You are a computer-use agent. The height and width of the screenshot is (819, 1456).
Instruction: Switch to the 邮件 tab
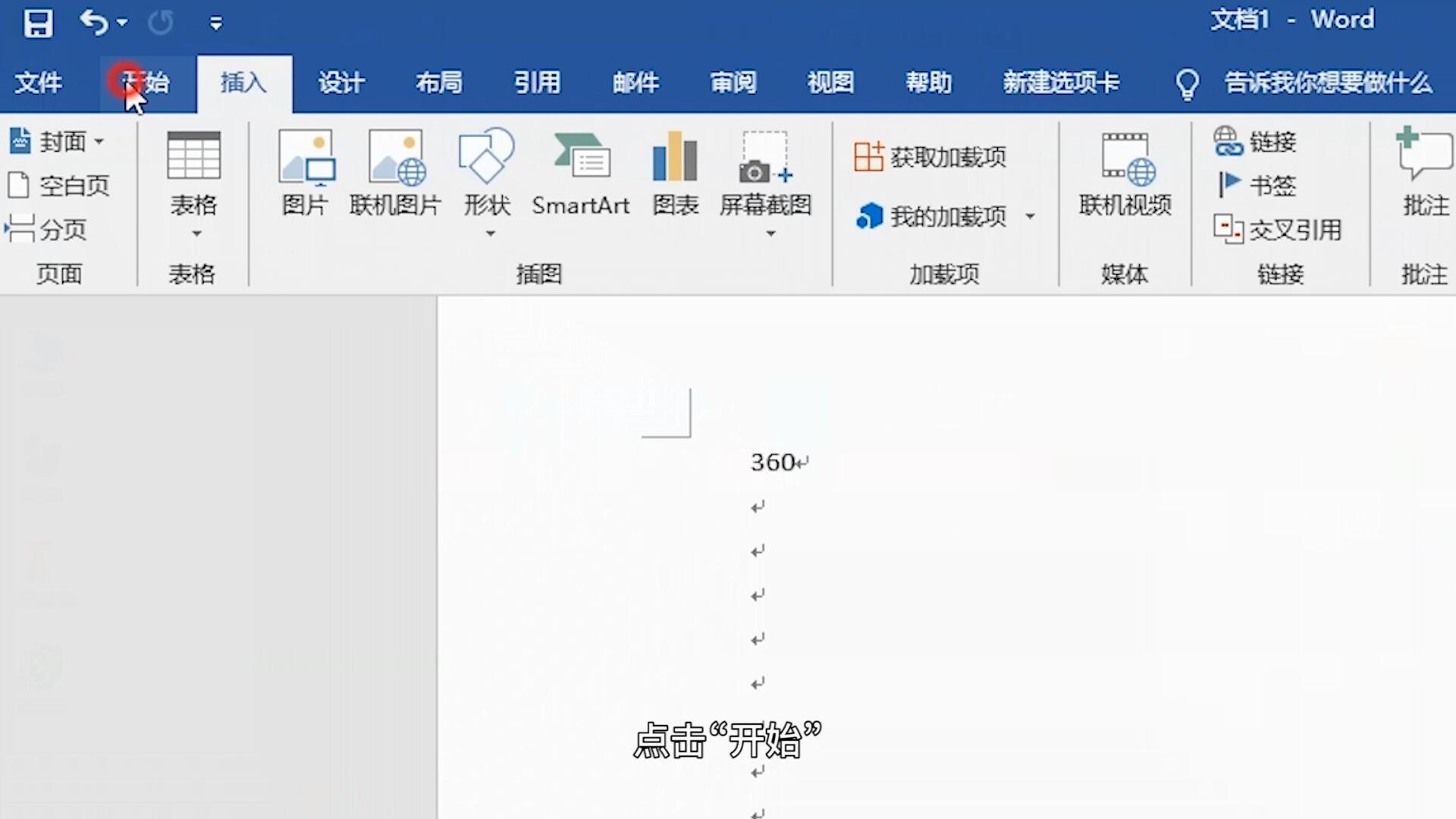click(635, 82)
